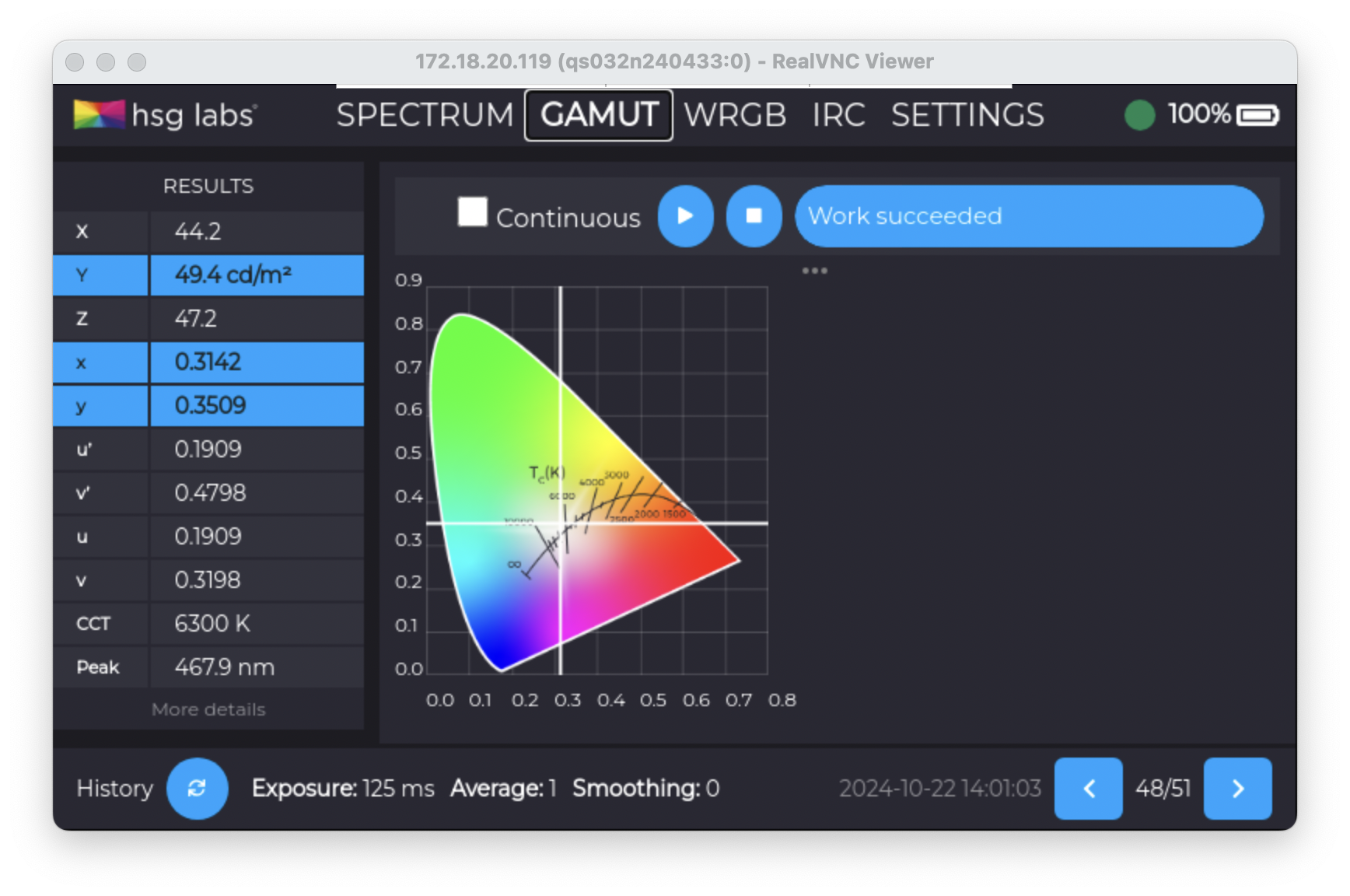
Task: Open the WRGB tab
Action: 734,115
